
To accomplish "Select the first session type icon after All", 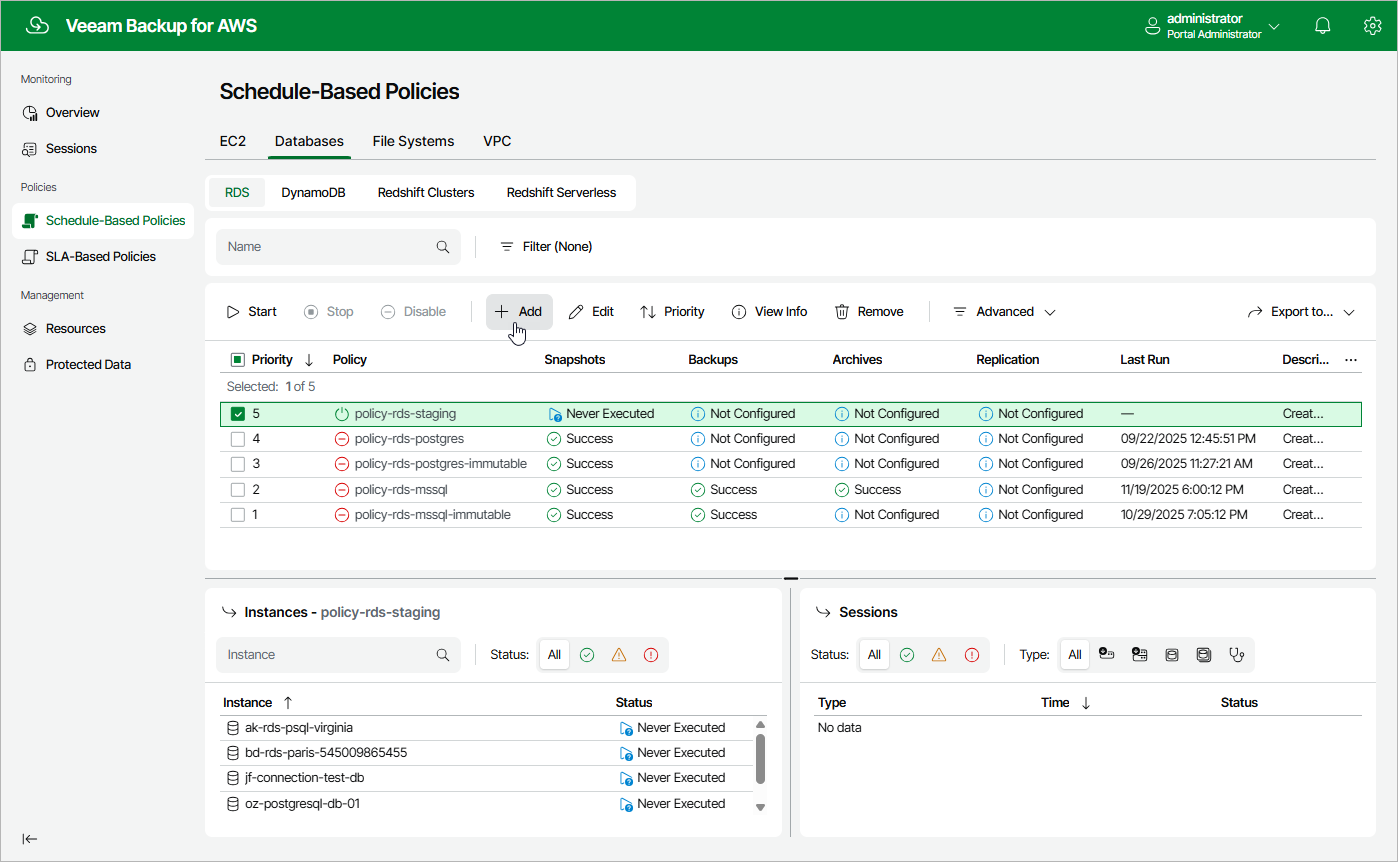I will pos(1107,654).
